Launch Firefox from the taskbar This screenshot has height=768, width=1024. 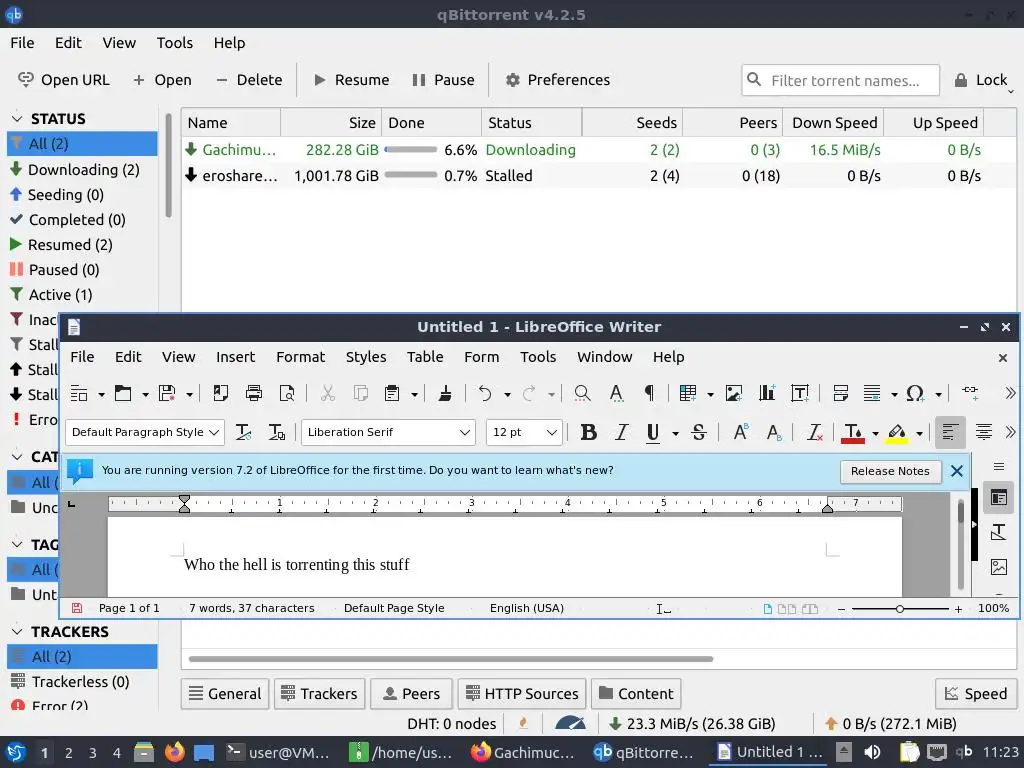pyautogui.click(x=174, y=752)
